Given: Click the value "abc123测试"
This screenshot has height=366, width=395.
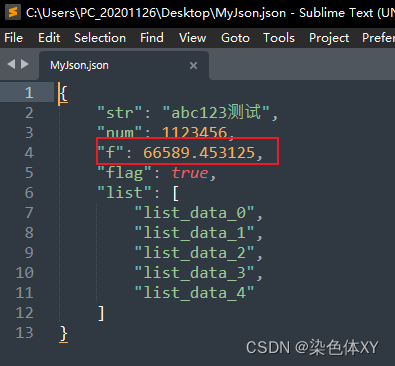Looking at the screenshot, I should coord(216,112).
